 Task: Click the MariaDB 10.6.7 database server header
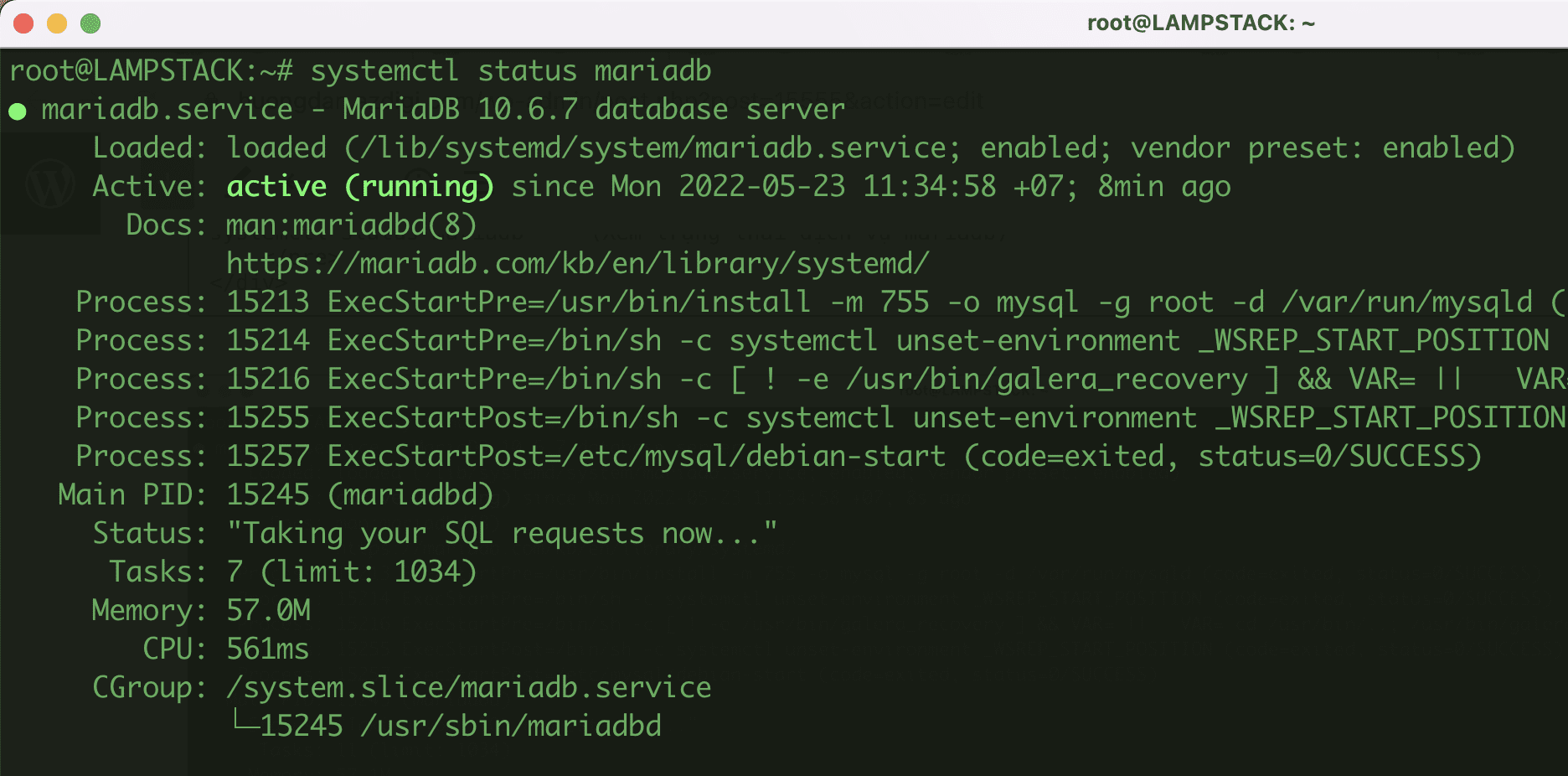586,109
